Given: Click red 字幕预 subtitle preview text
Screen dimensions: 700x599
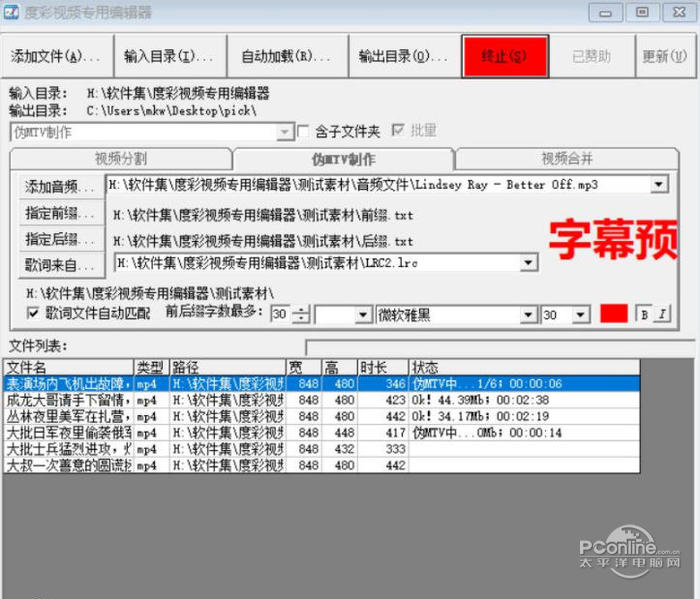Looking at the screenshot, I should 612,239.
